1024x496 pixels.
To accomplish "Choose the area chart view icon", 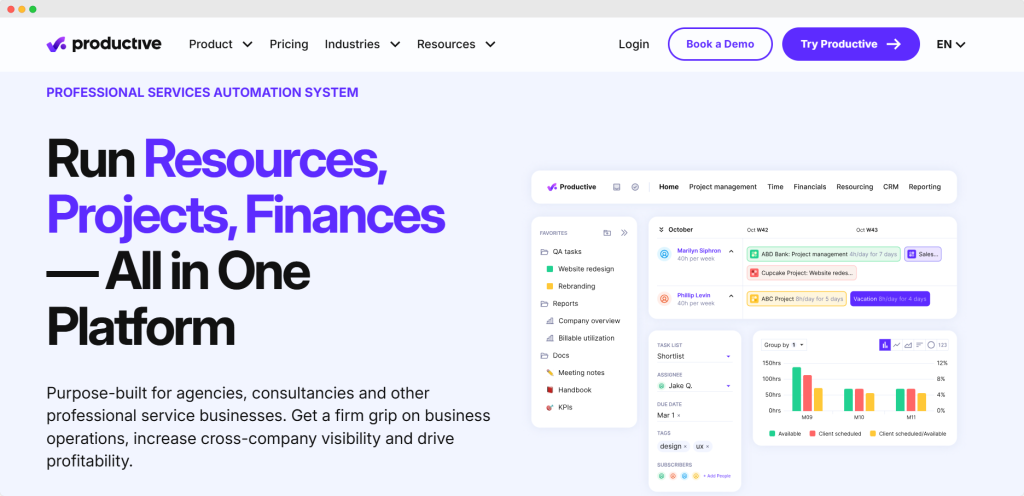I will 908,345.
